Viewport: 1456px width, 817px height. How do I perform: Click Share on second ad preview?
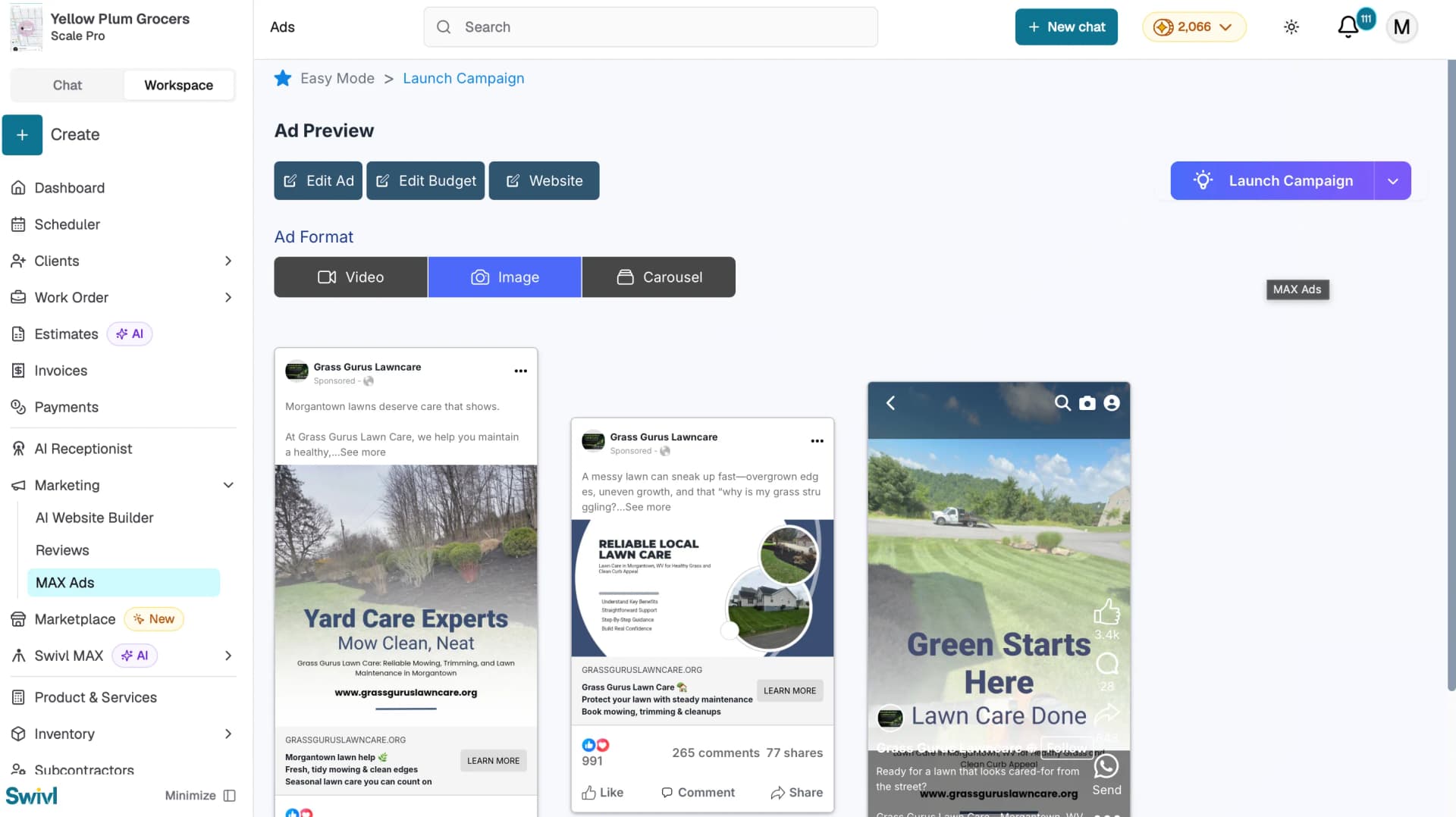click(x=797, y=793)
